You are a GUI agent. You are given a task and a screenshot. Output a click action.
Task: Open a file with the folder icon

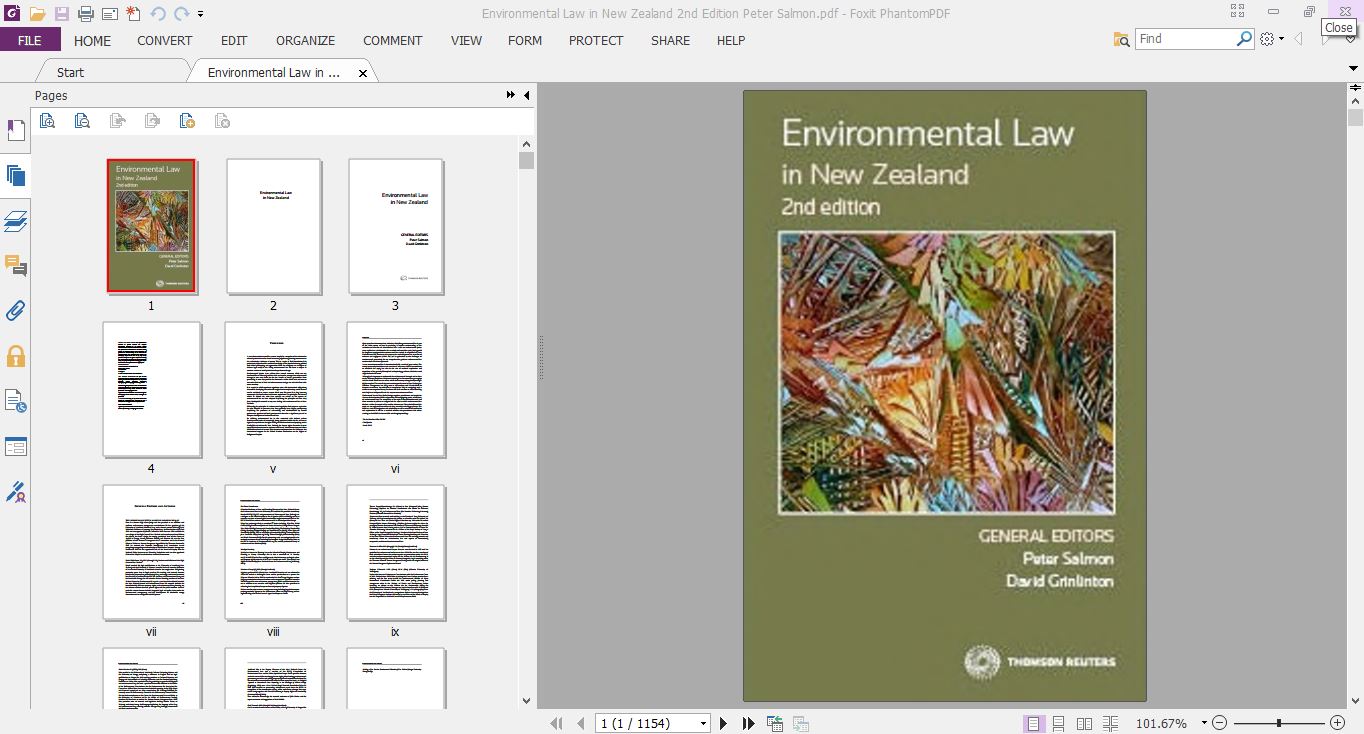tap(37, 14)
